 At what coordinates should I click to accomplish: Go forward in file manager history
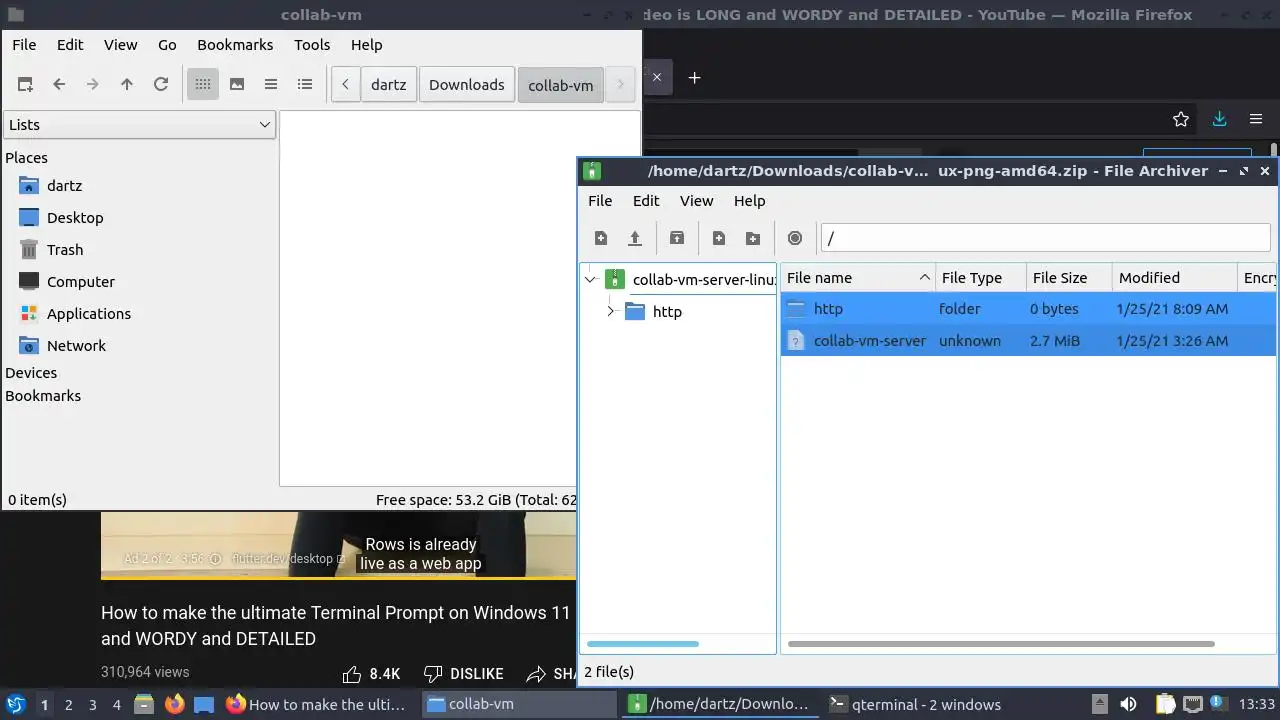coord(93,85)
